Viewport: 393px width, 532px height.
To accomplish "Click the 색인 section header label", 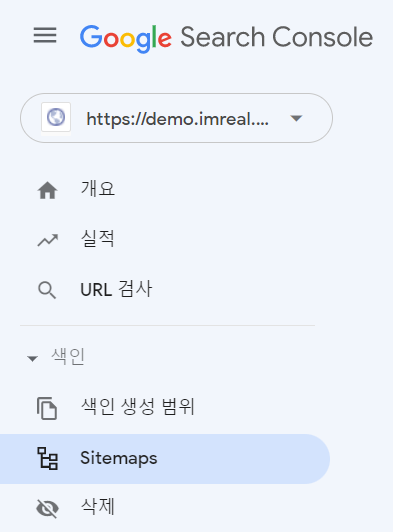I will pyautogui.click(x=68, y=357).
